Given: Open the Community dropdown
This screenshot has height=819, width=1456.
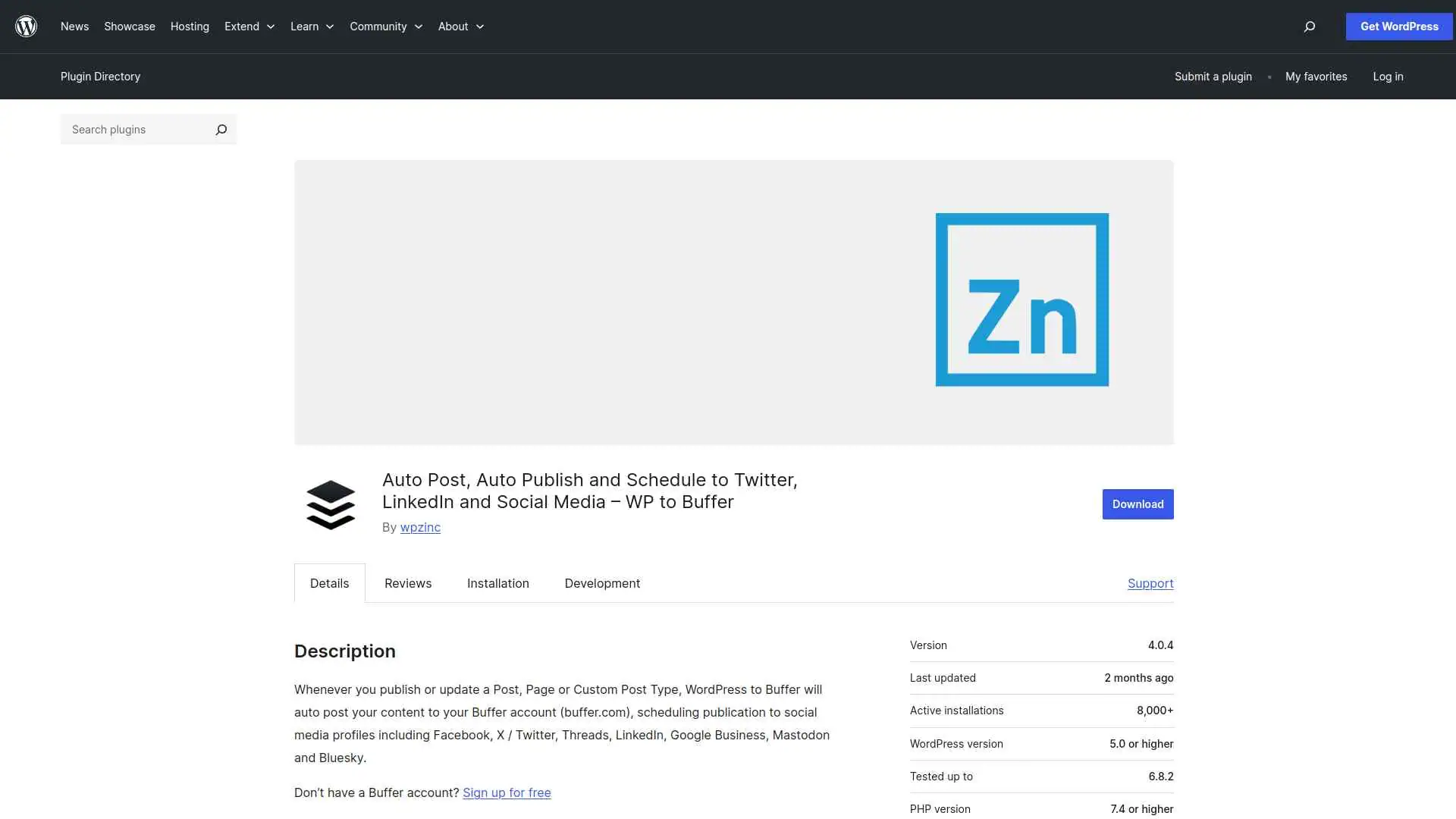Looking at the screenshot, I should coord(386,27).
